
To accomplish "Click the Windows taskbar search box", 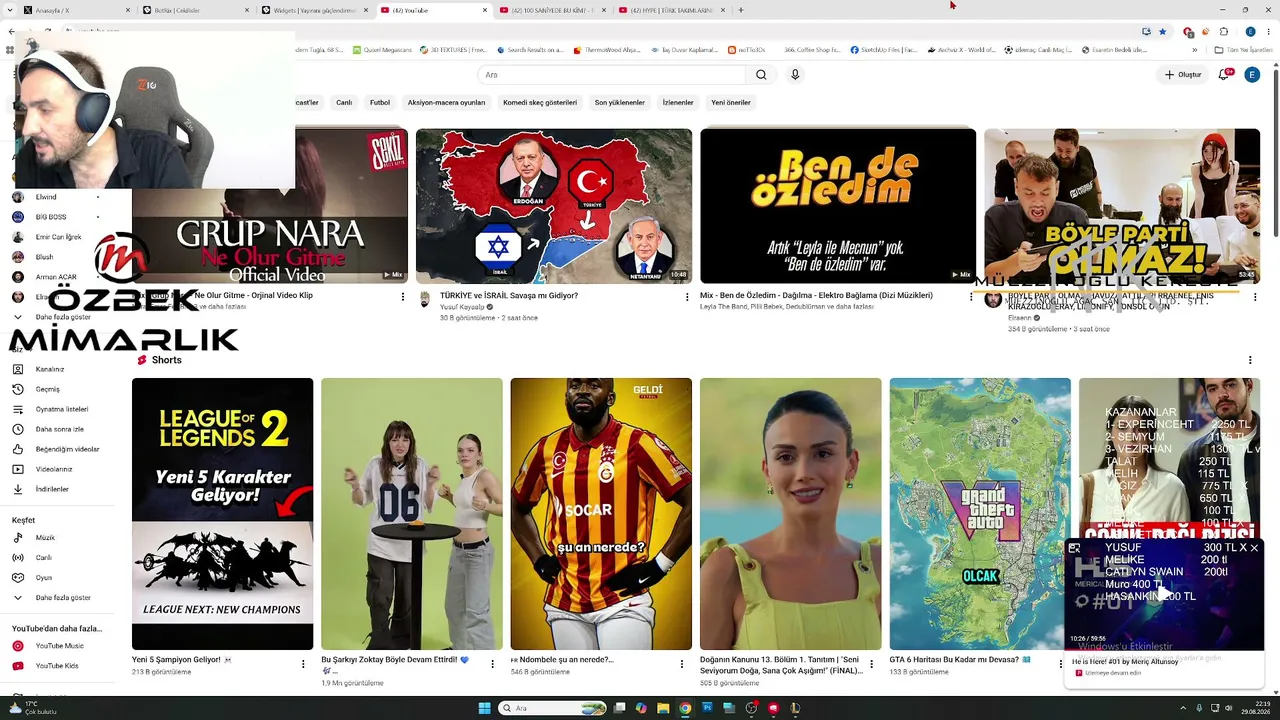I will (x=553, y=708).
